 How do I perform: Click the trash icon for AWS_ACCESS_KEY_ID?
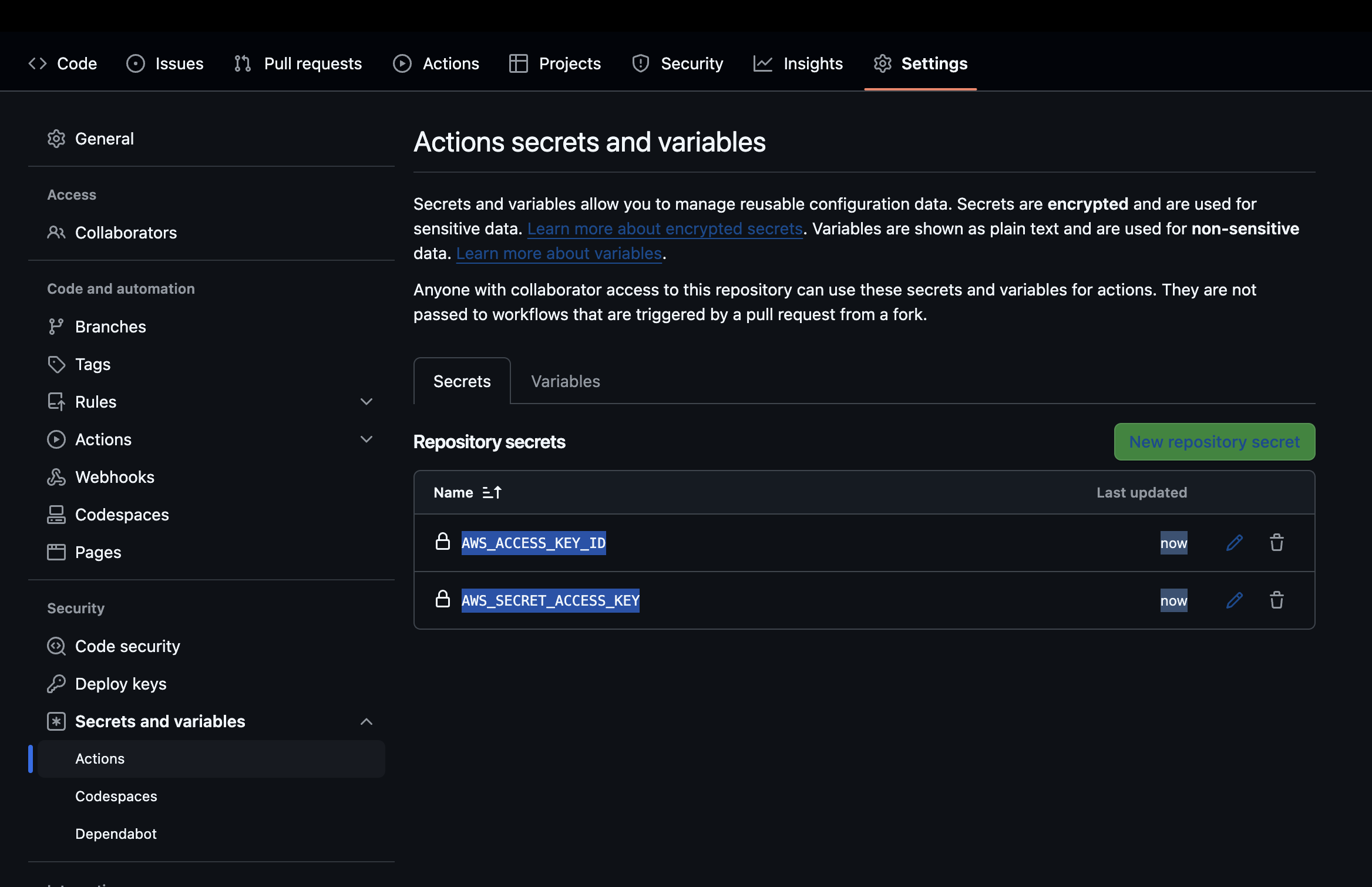(1276, 543)
